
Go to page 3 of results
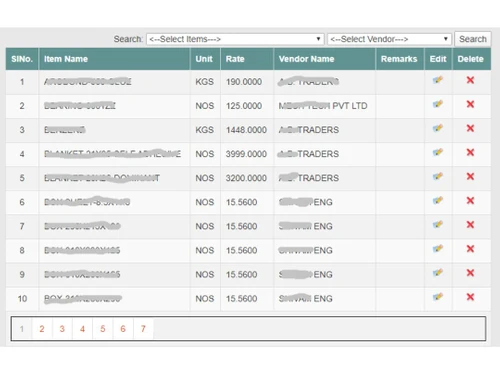click(x=62, y=329)
